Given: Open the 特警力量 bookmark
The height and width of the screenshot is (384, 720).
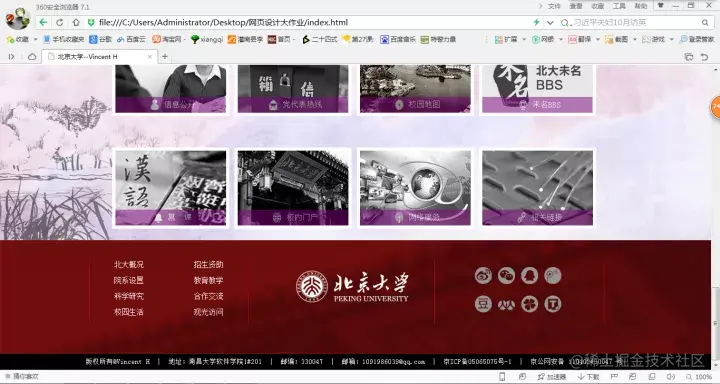Looking at the screenshot, I should [439, 40].
